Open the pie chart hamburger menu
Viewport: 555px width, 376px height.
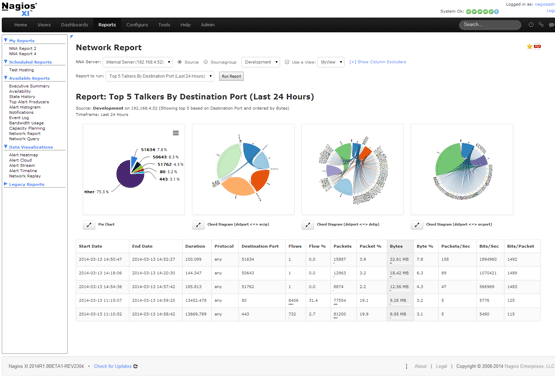(x=176, y=133)
